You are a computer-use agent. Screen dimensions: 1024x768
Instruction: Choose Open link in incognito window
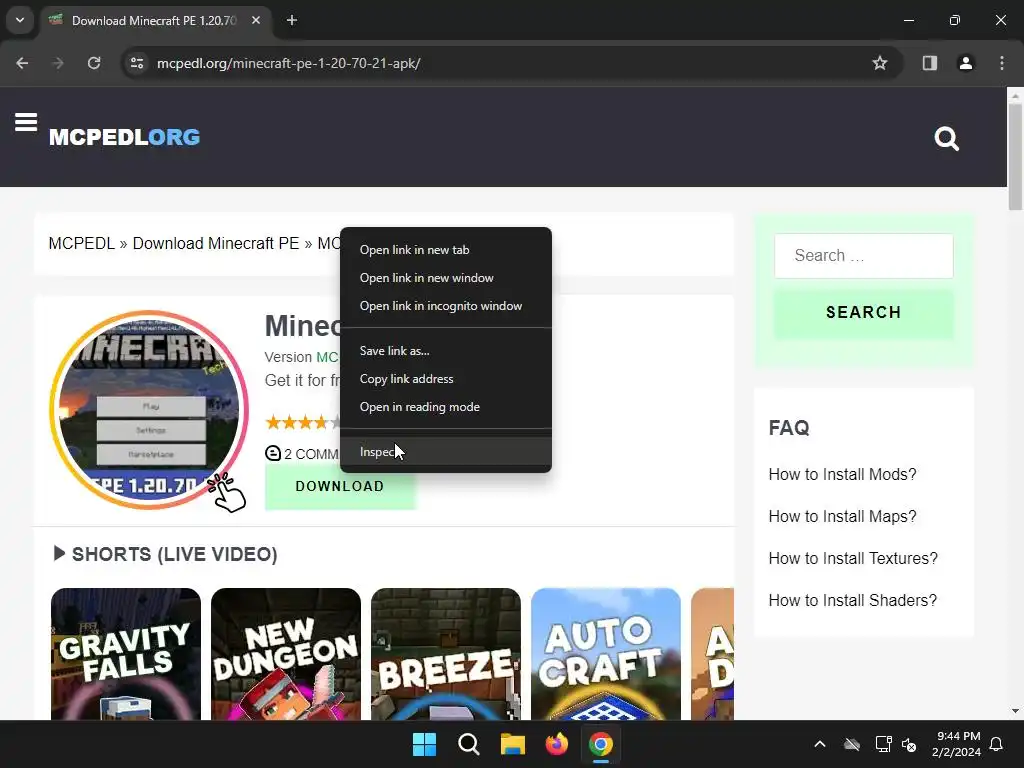(x=445, y=306)
